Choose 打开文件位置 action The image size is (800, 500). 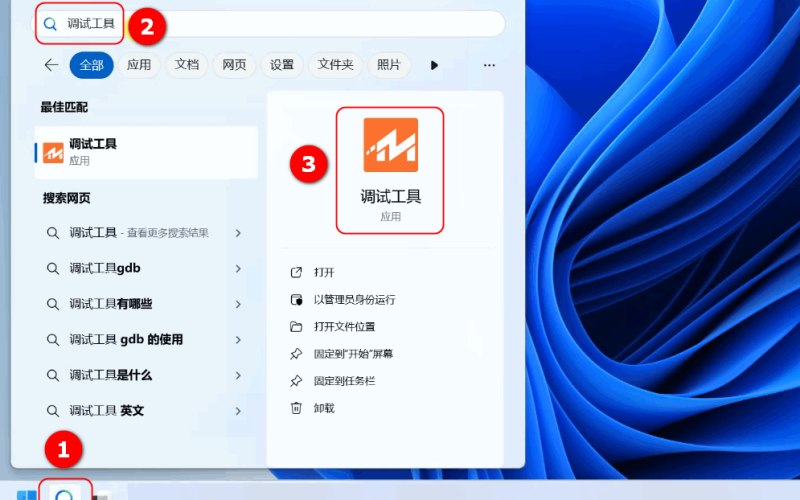pos(344,327)
